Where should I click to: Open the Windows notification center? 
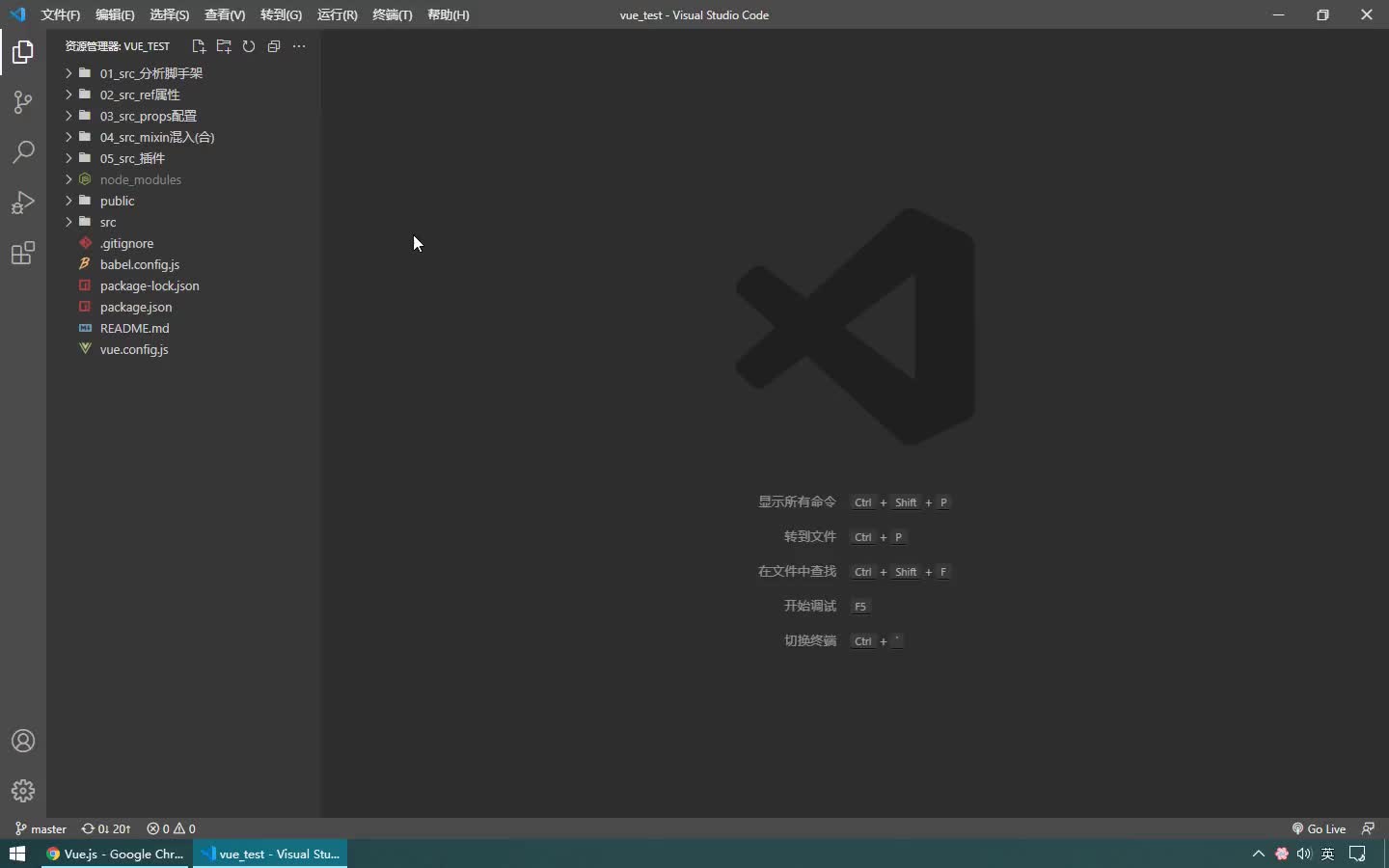(1358, 854)
